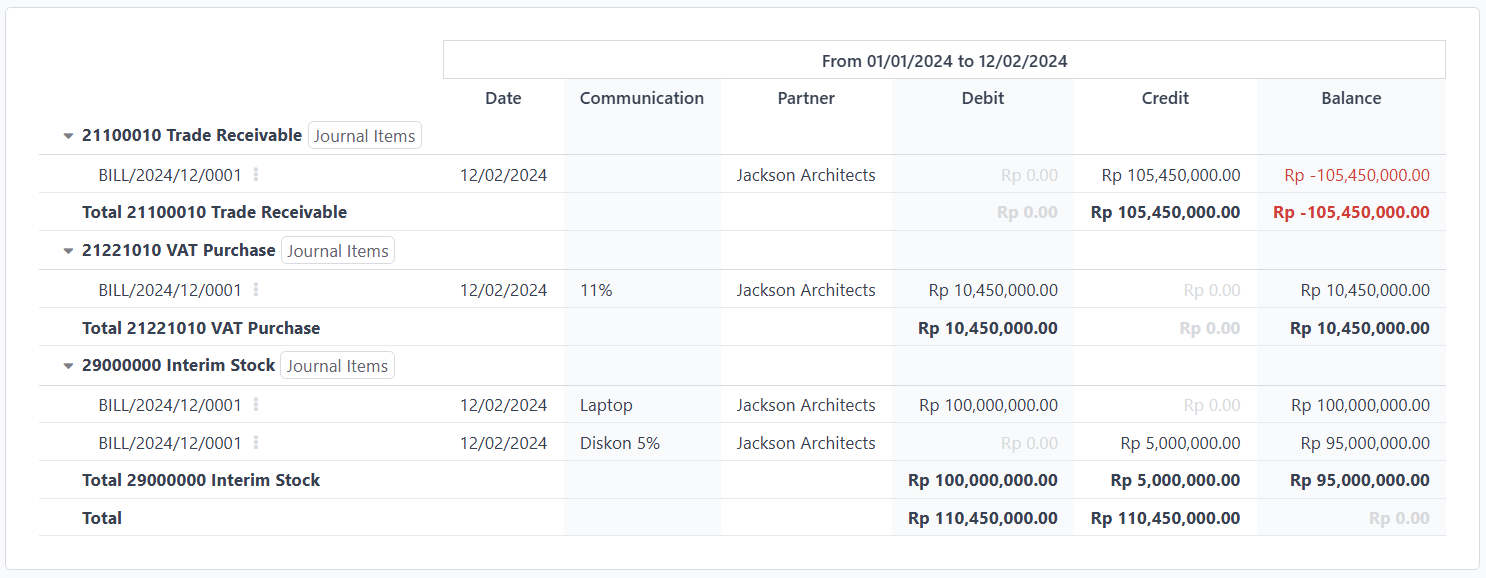The width and height of the screenshot is (1486, 578).
Task: Open kebab menu for Diskon 5% bill line
Action: tap(256, 443)
